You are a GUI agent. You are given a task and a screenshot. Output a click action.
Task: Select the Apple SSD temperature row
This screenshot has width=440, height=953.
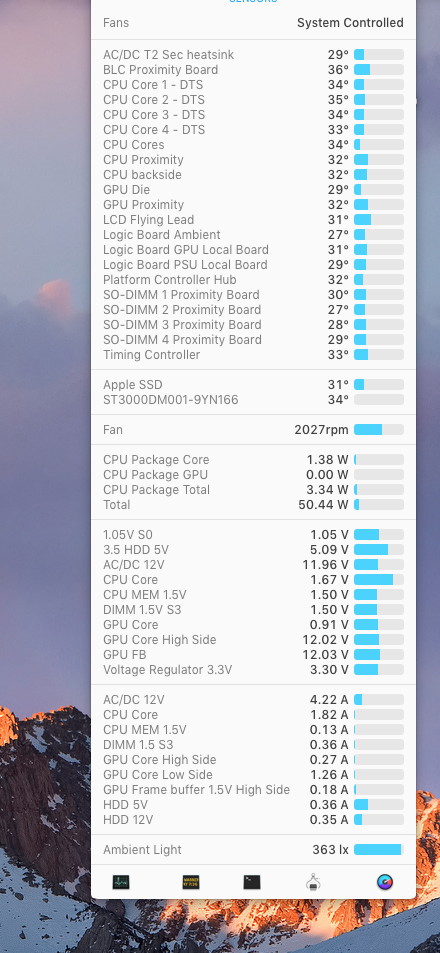(x=253, y=385)
